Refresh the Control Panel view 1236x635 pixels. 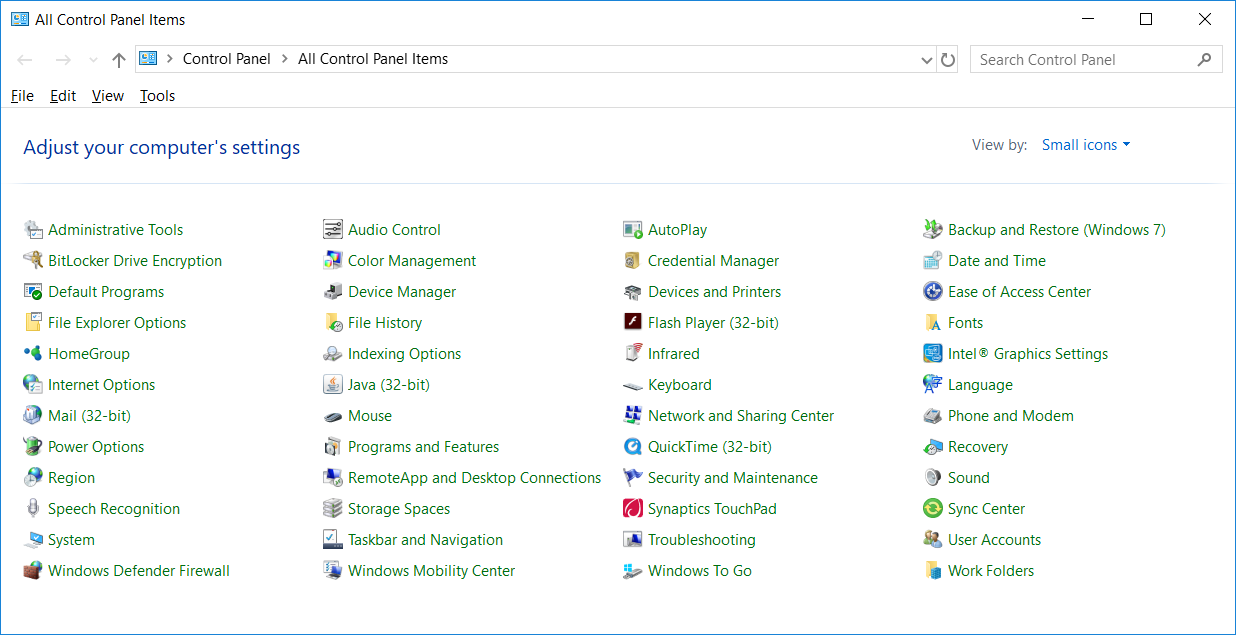948,60
